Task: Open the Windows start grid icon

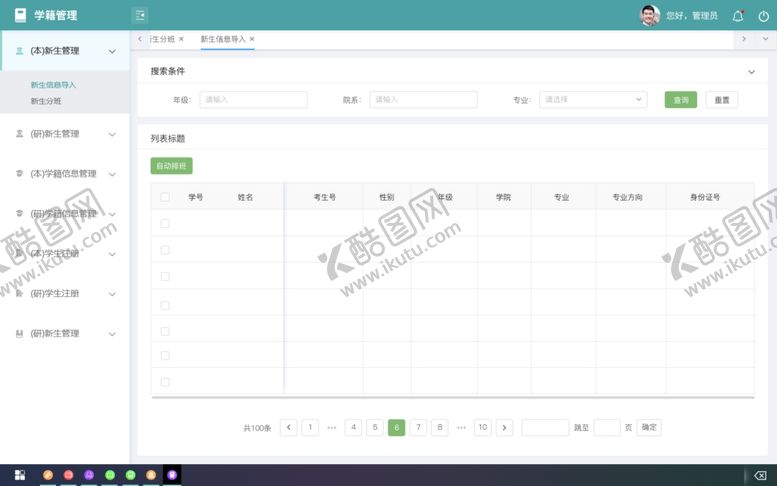Action: [20, 475]
